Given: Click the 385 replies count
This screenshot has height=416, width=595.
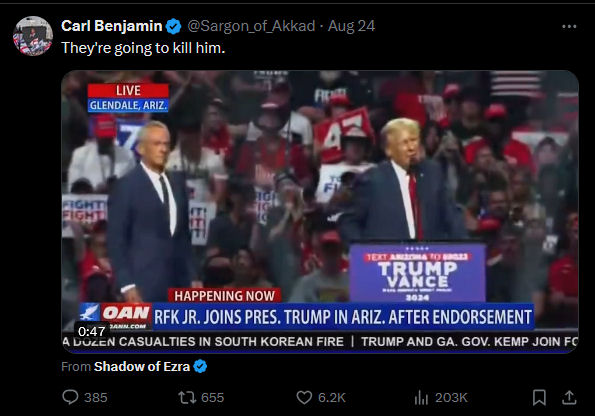Looking at the screenshot, I should 96,397.
